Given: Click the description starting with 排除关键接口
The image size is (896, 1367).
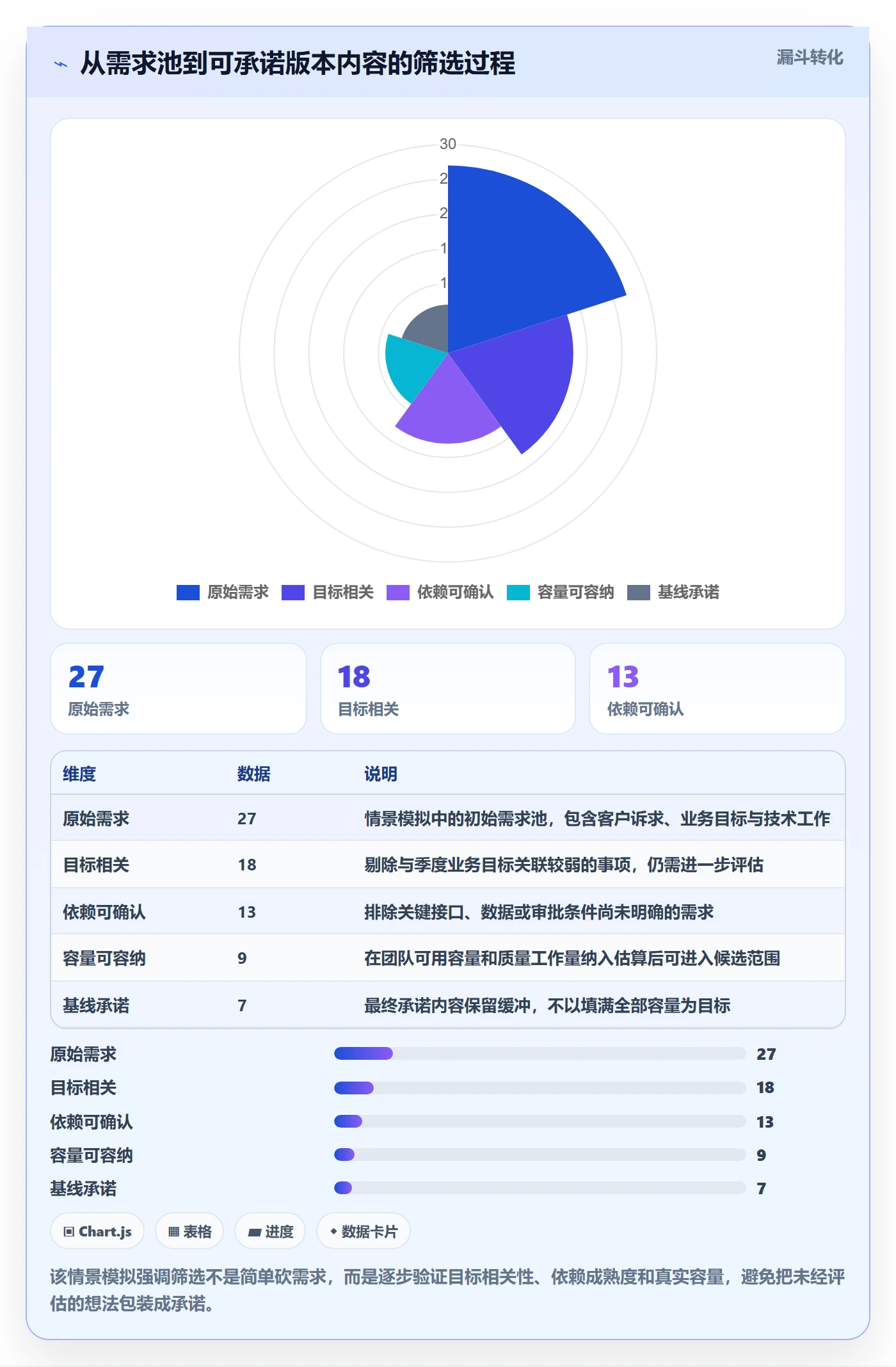Looking at the screenshot, I should 539,912.
